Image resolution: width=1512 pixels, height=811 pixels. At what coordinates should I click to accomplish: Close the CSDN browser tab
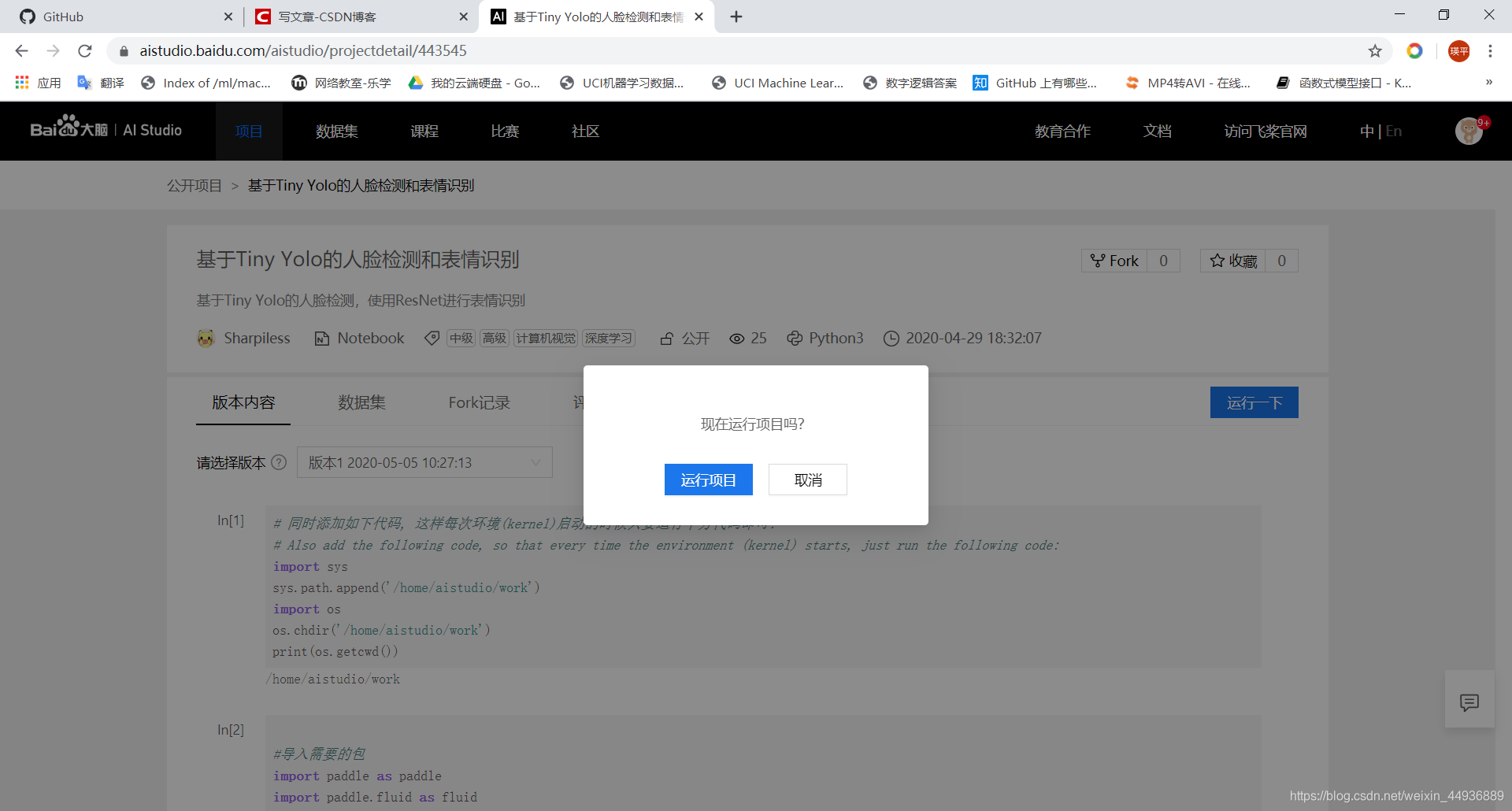tap(464, 17)
